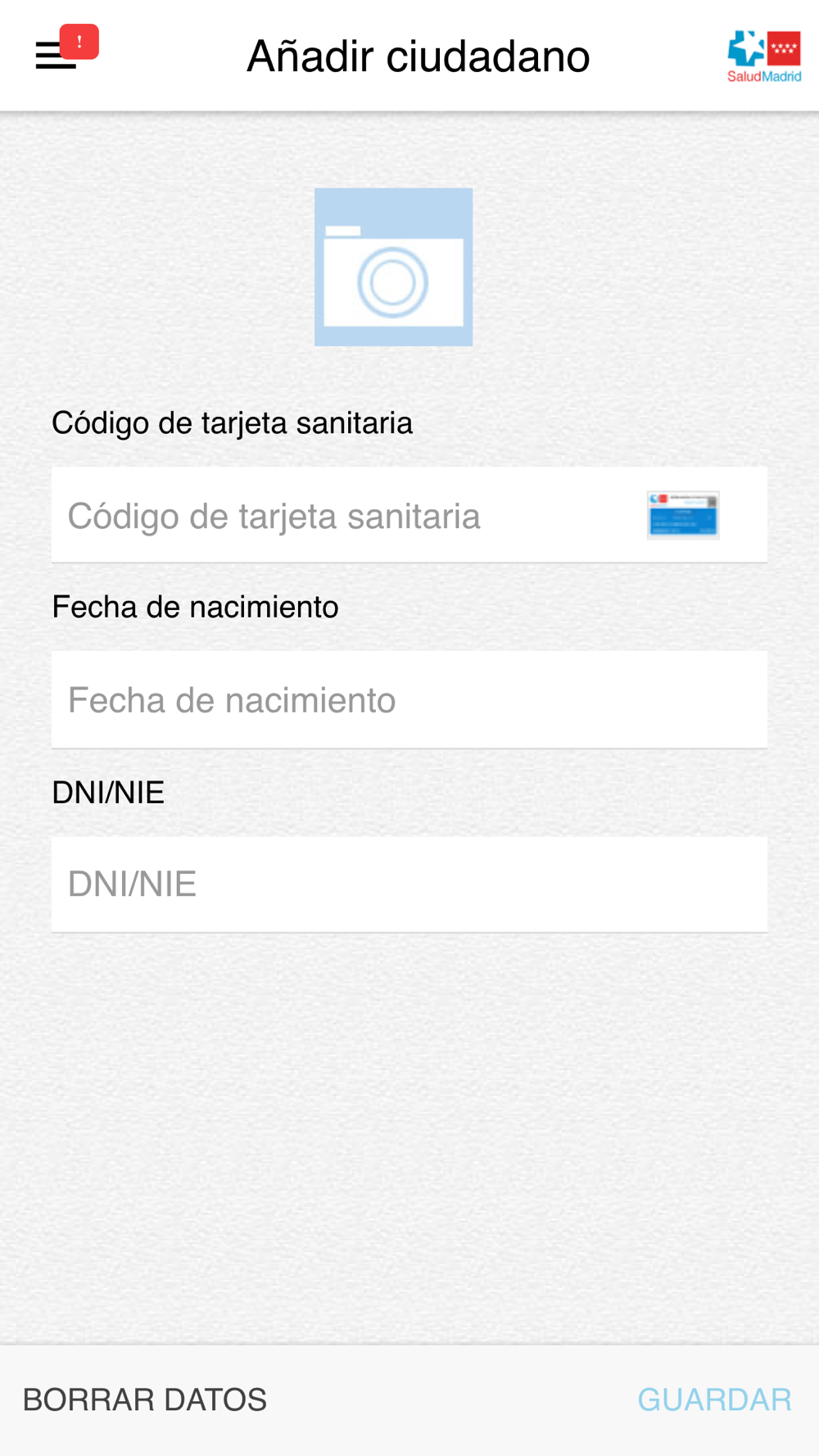This screenshot has height=1456, width=819.
Task: Tap the red Madrid flag emblem
Action: (x=784, y=48)
